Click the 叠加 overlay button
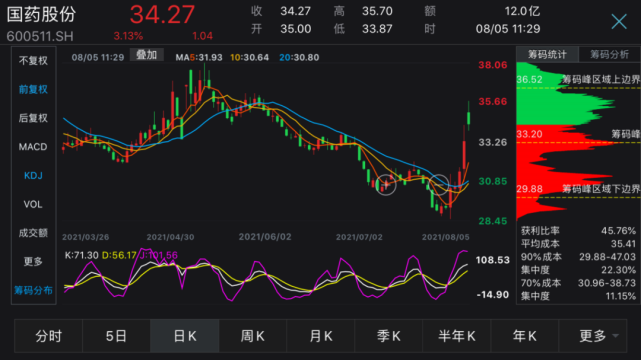Image resolution: width=641 pixels, height=360 pixels. (x=146, y=55)
